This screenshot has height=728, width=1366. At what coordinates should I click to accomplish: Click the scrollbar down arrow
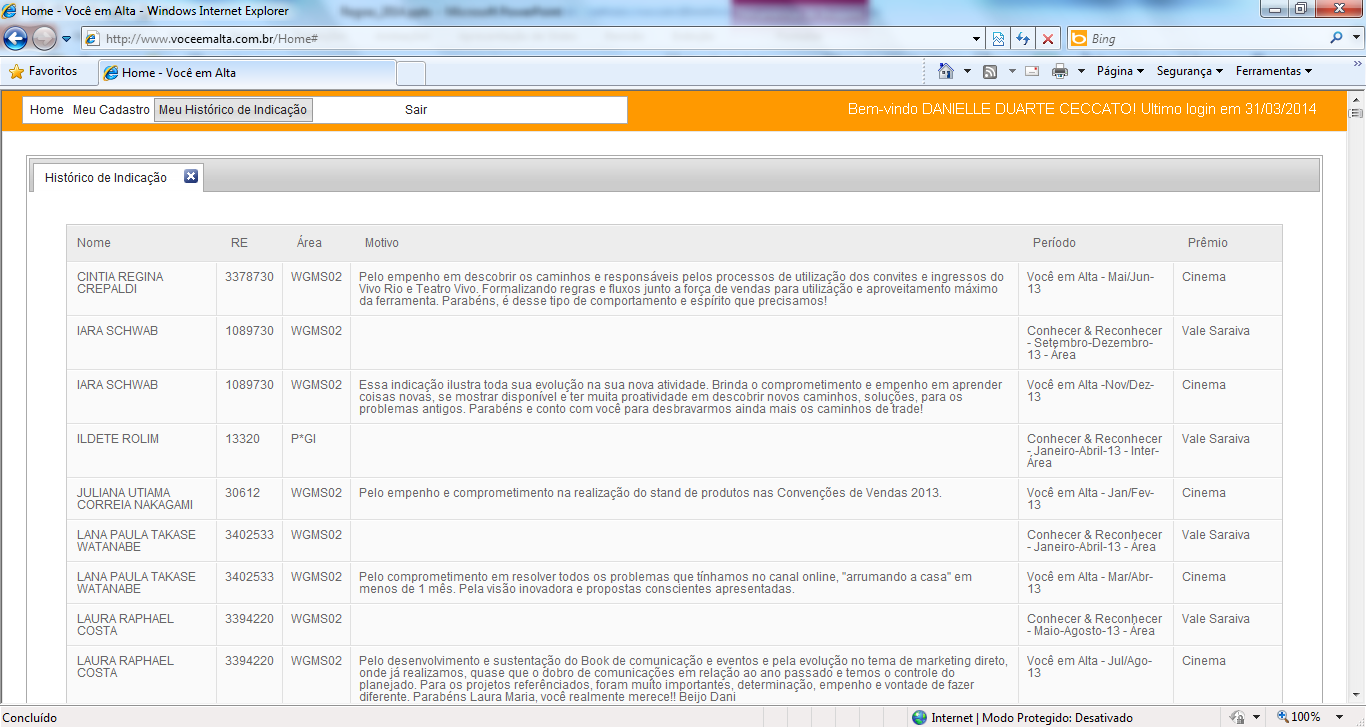[1356, 695]
